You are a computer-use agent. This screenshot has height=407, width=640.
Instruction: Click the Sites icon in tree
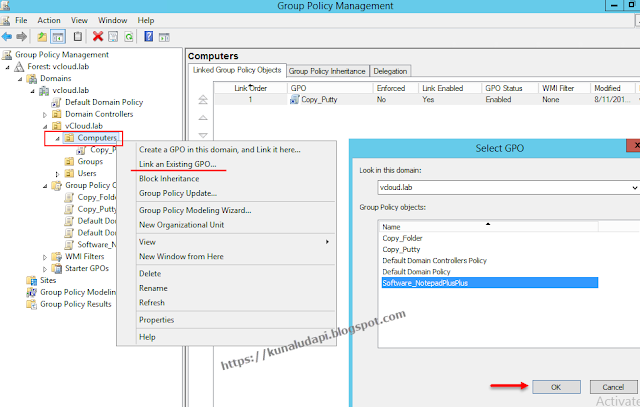[x=31, y=280]
